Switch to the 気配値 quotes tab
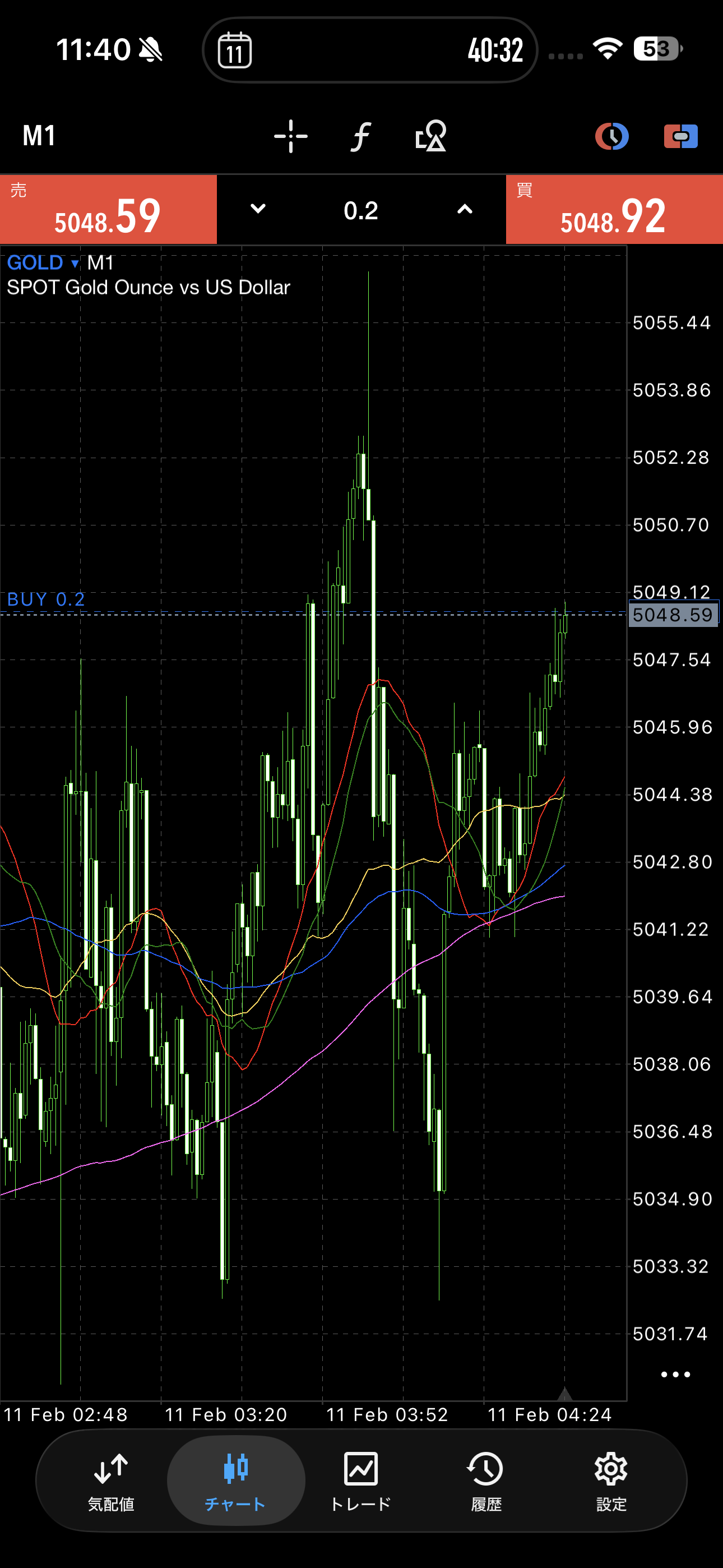The image size is (723, 1568). 111,1480
